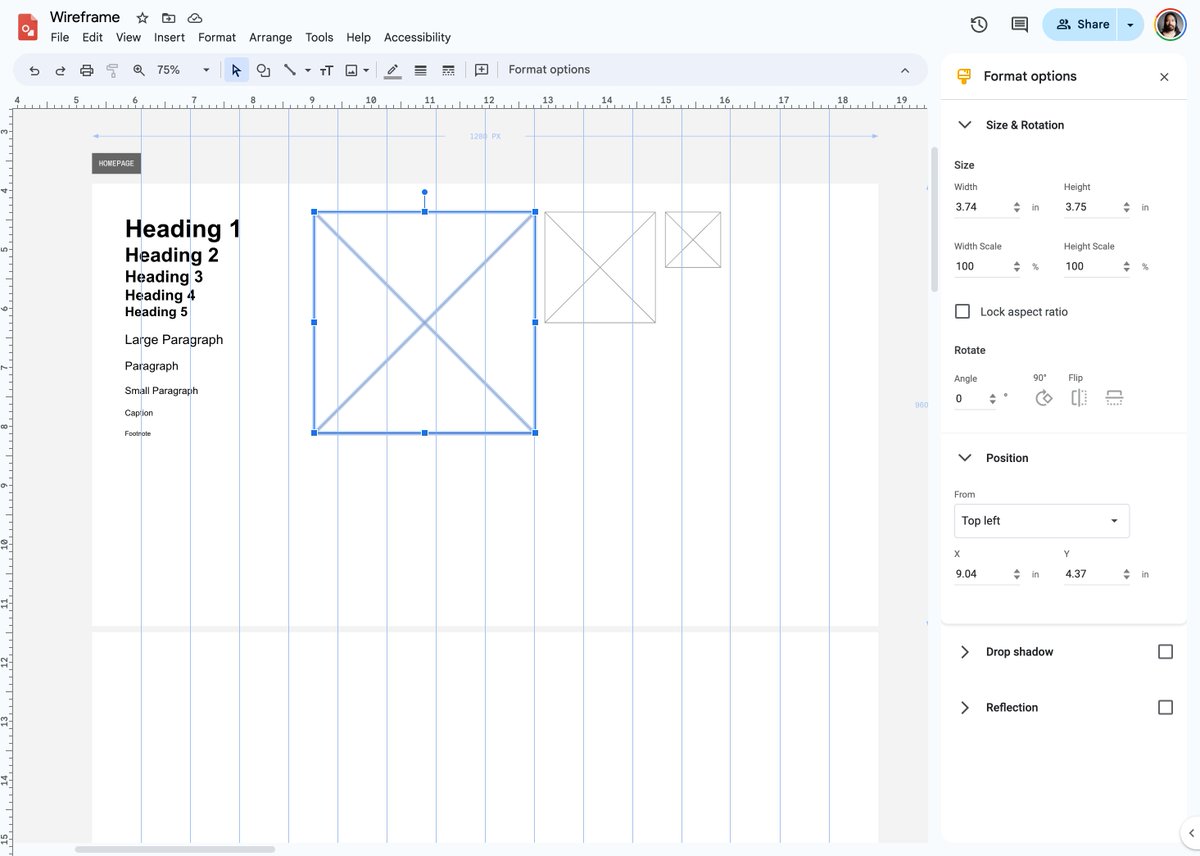The width and height of the screenshot is (1200, 856).
Task: Open the Format menu
Action: (216, 37)
